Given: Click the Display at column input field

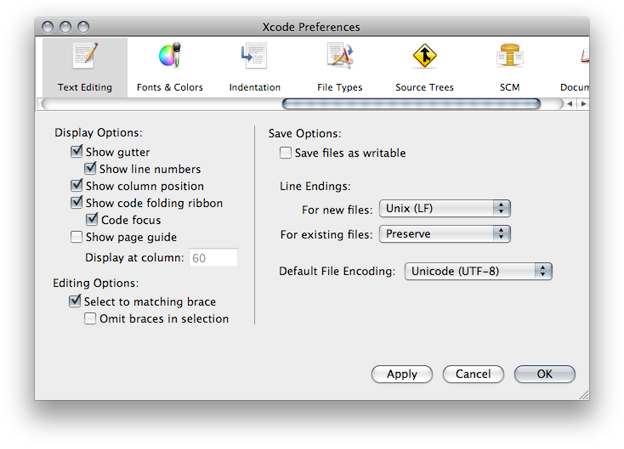Looking at the screenshot, I should pyautogui.click(x=213, y=258).
